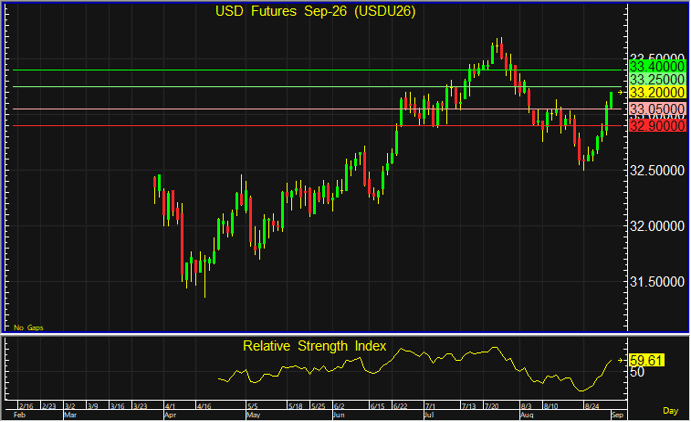Click the Day interval label

[x=670, y=411]
